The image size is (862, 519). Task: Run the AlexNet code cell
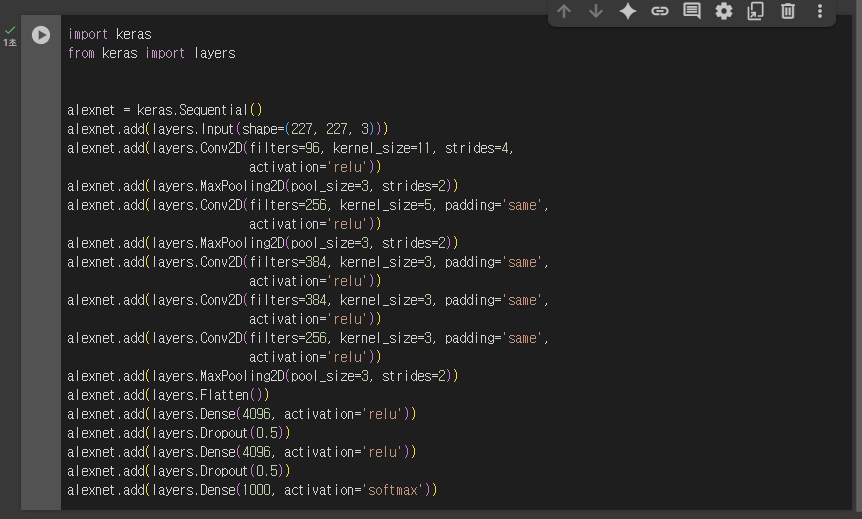(41, 35)
